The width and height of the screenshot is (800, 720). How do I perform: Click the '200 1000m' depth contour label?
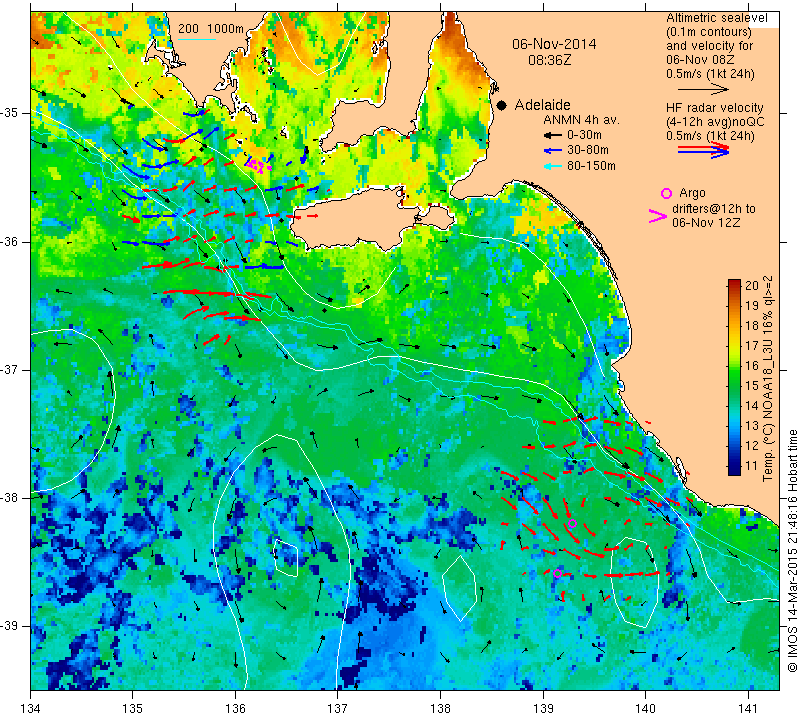pyautogui.click(x=211, y=29)
